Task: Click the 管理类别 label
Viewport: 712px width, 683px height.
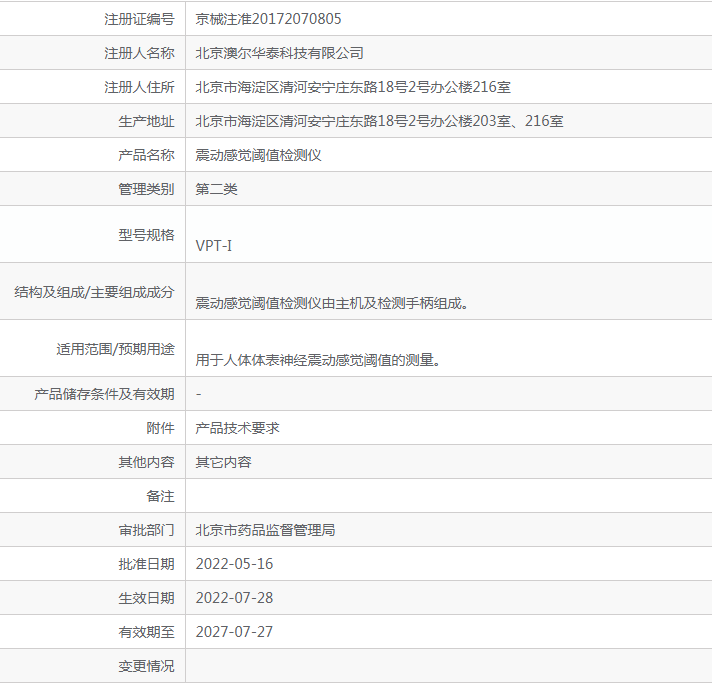Action: pos(146,189)
